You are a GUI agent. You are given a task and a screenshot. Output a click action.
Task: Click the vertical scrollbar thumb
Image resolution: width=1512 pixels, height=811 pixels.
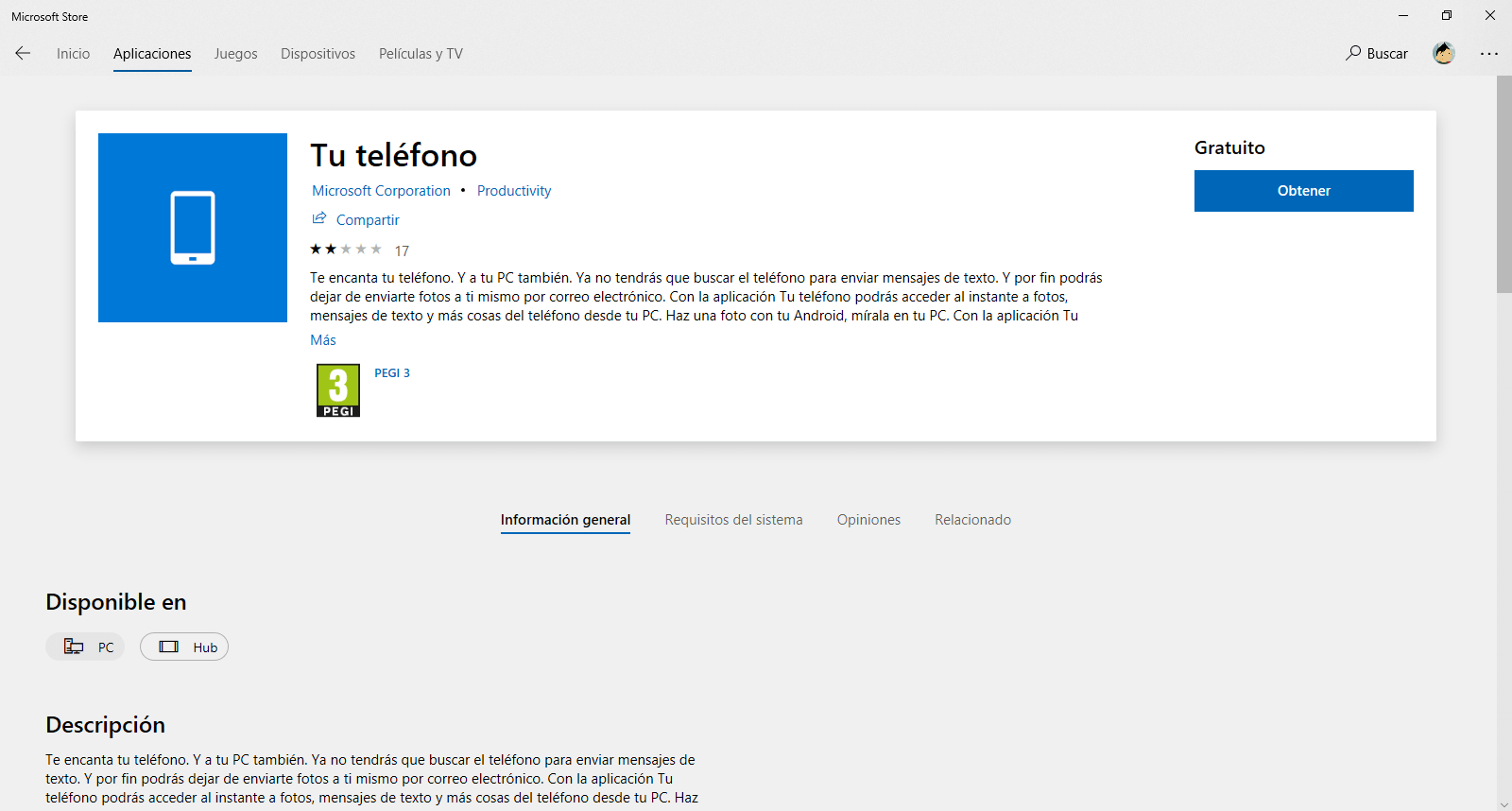1503,184
